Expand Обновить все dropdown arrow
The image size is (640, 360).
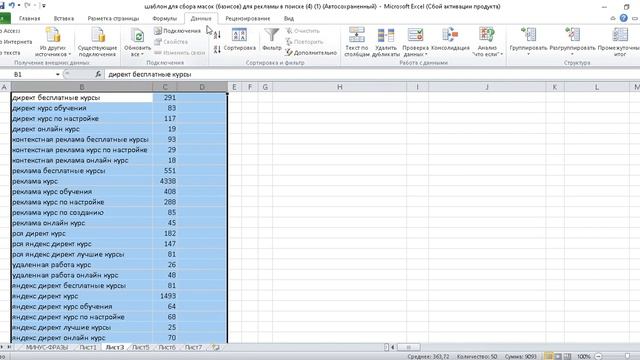click(x=142, y=54)
